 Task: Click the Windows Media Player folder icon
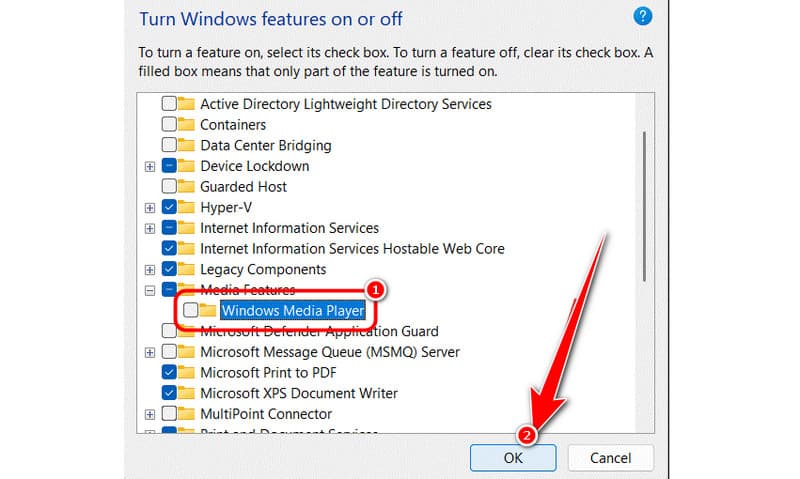[x=209, y=310]
